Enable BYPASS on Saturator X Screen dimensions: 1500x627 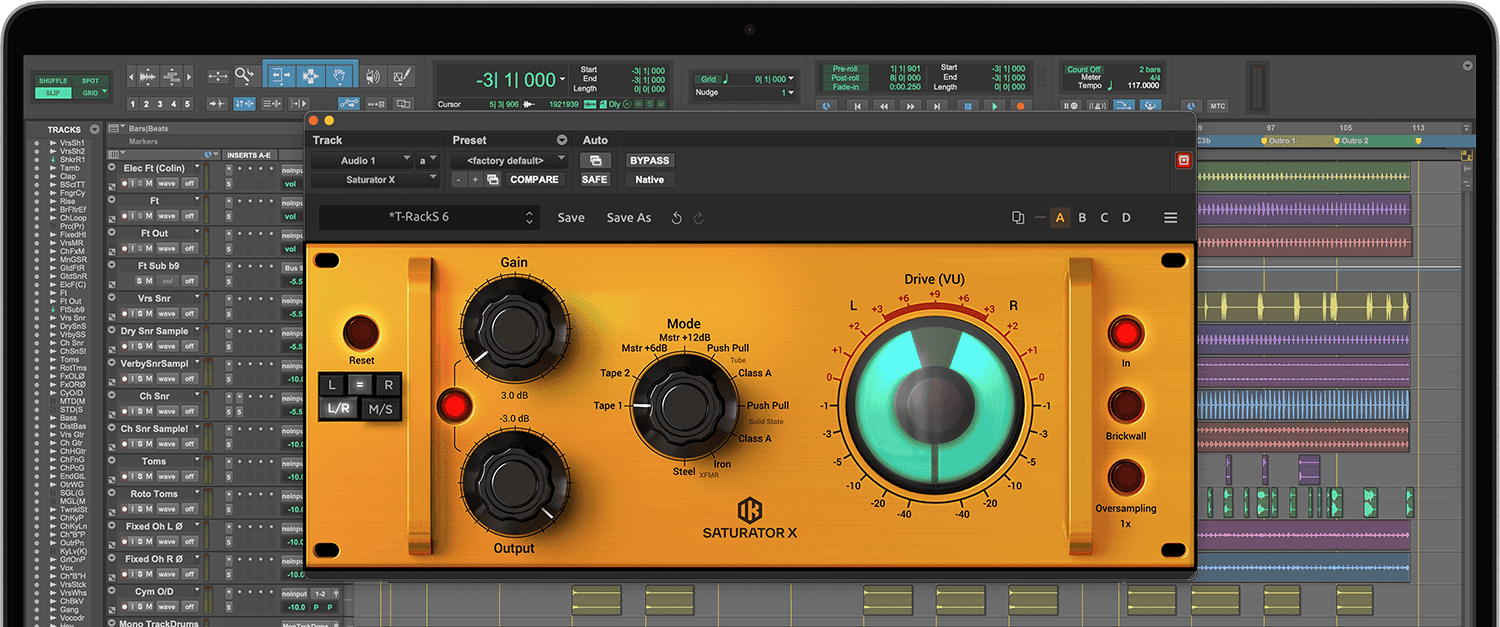[650, 160]
